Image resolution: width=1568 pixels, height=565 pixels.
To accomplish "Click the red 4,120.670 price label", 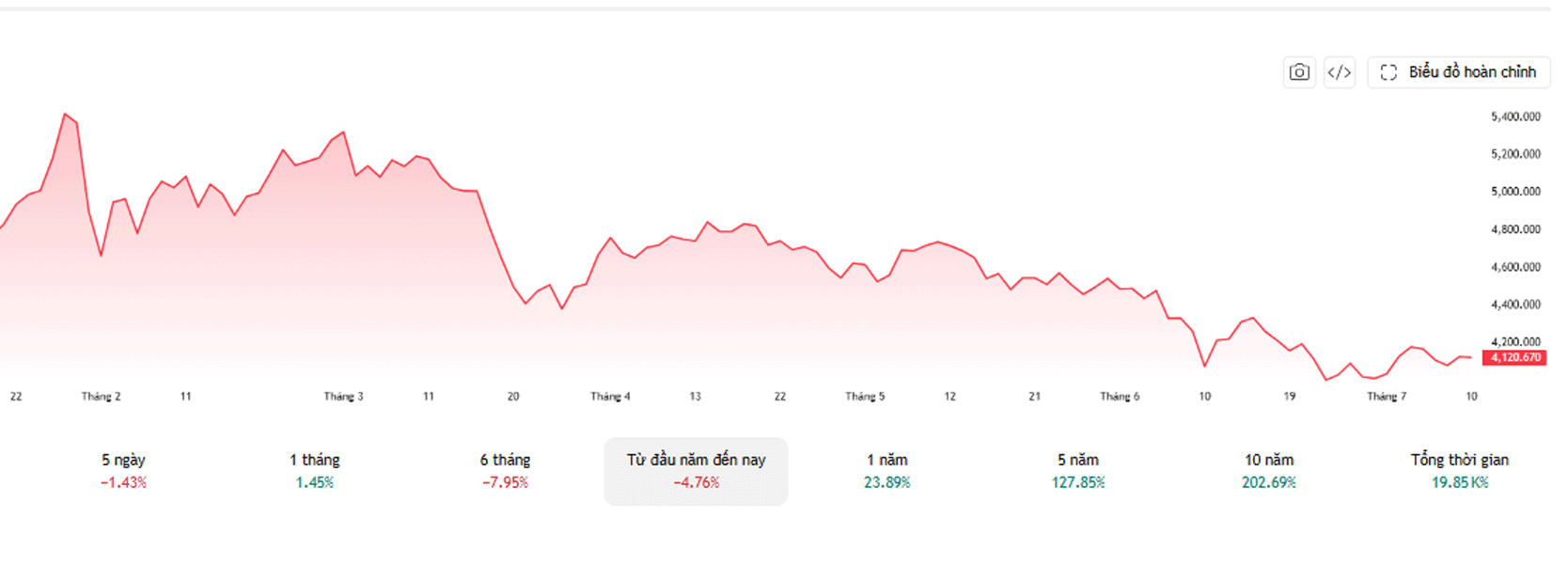I will (1514, 357).
